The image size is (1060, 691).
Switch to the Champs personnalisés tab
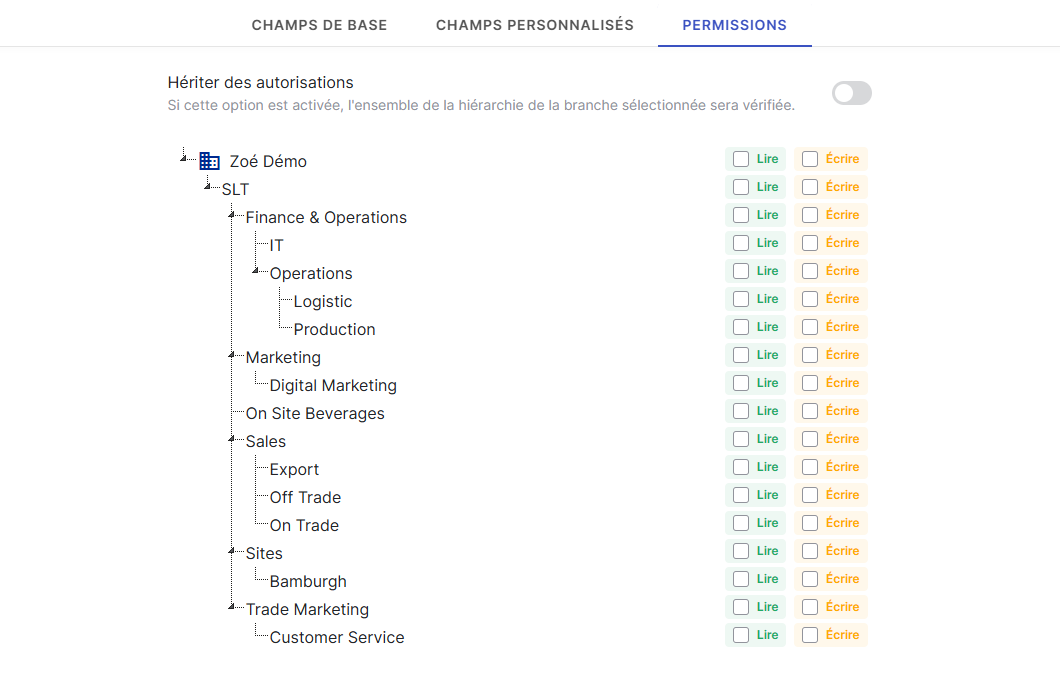tap(535, 25)
